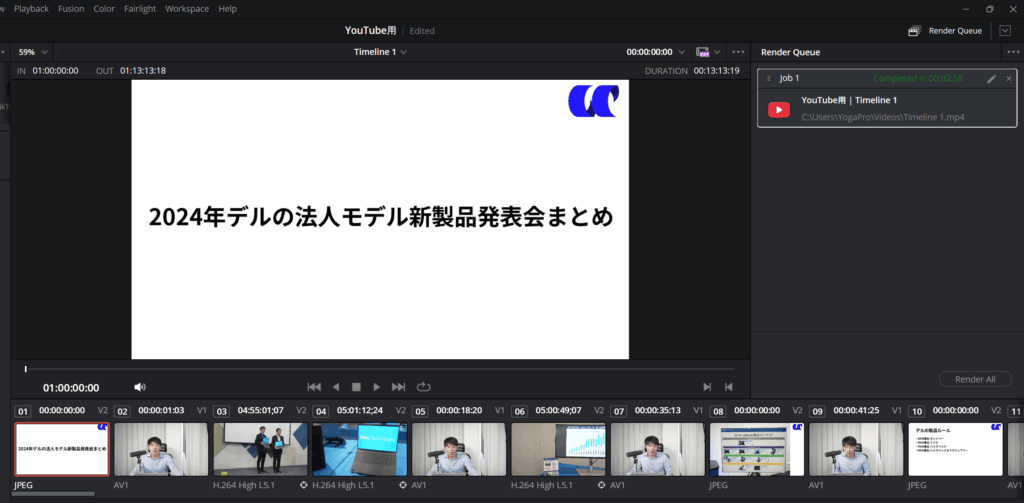
Task: Select clip 10 text slide thumbnail
Action: tap(955, 449)
